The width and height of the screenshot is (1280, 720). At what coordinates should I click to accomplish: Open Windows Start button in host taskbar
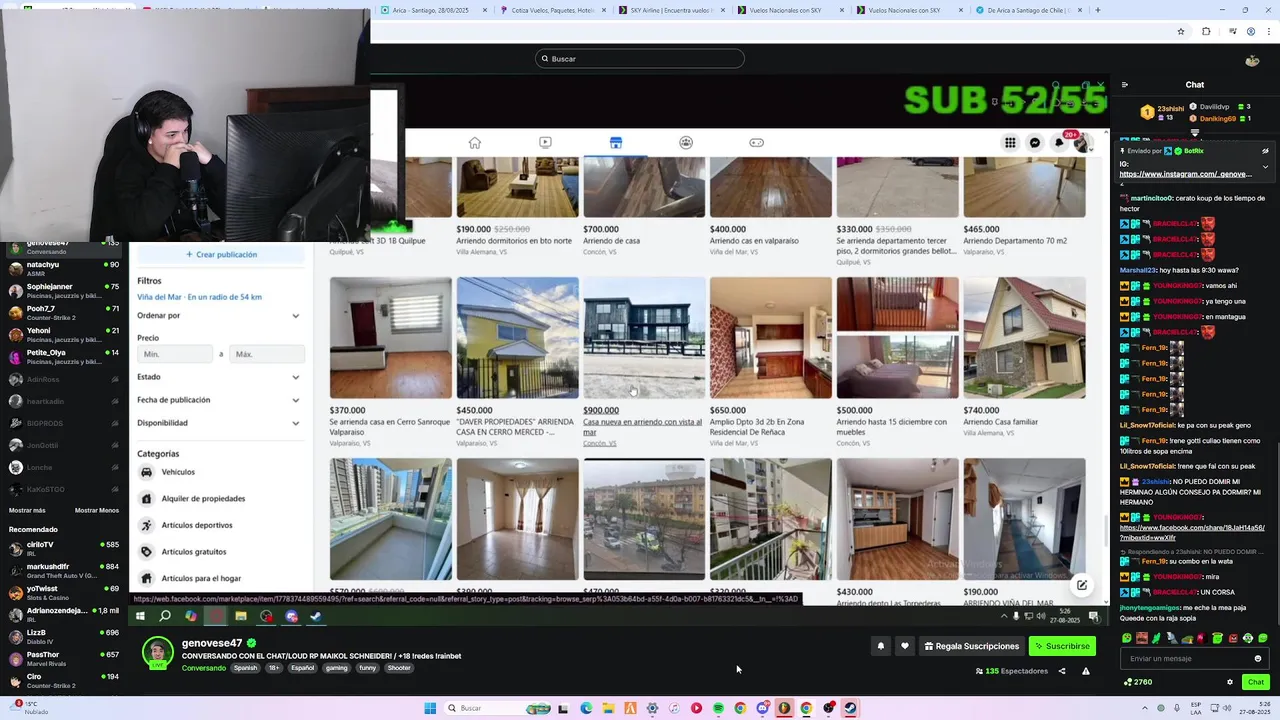click(x=430, y=708)
